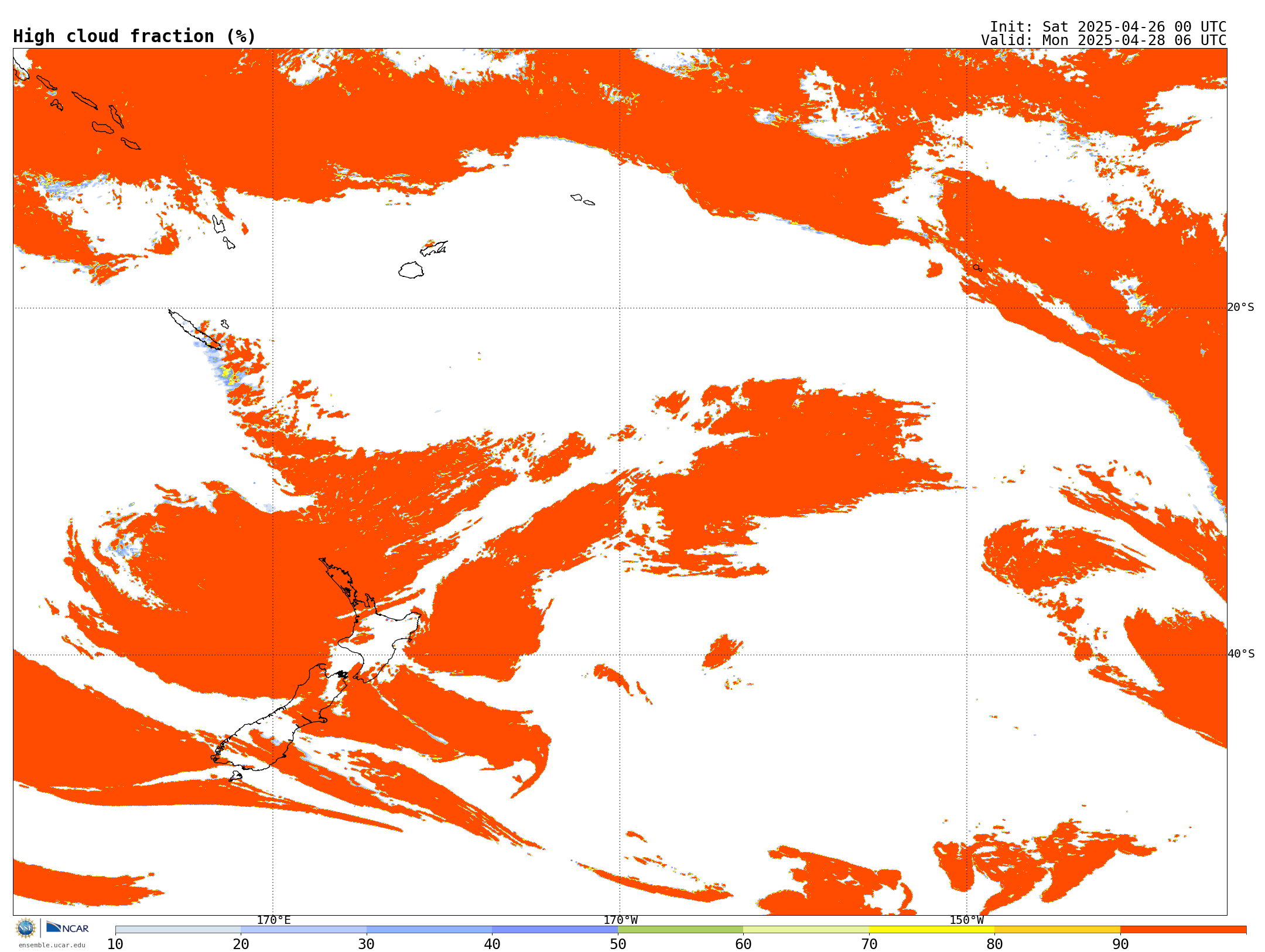Pick the 60-70 pale yellow-green colorbar segment

[806, 930]
